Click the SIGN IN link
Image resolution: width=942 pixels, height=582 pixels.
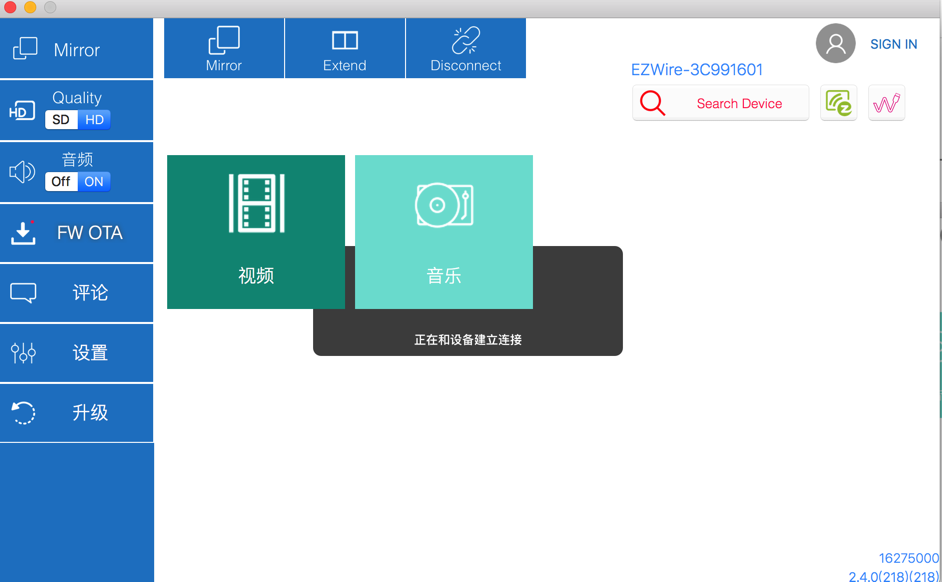893,44
